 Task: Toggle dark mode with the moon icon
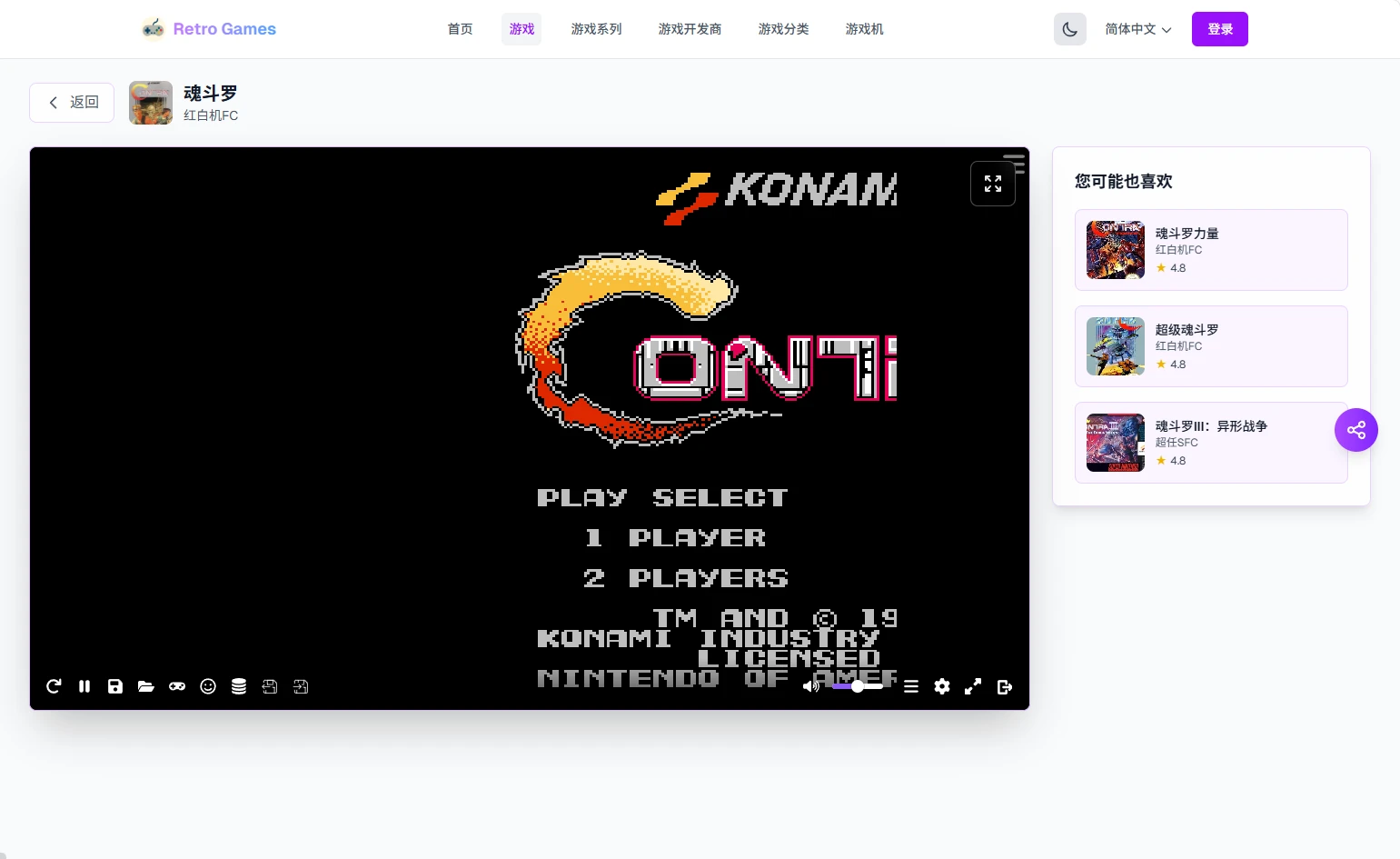[1069, 29]
